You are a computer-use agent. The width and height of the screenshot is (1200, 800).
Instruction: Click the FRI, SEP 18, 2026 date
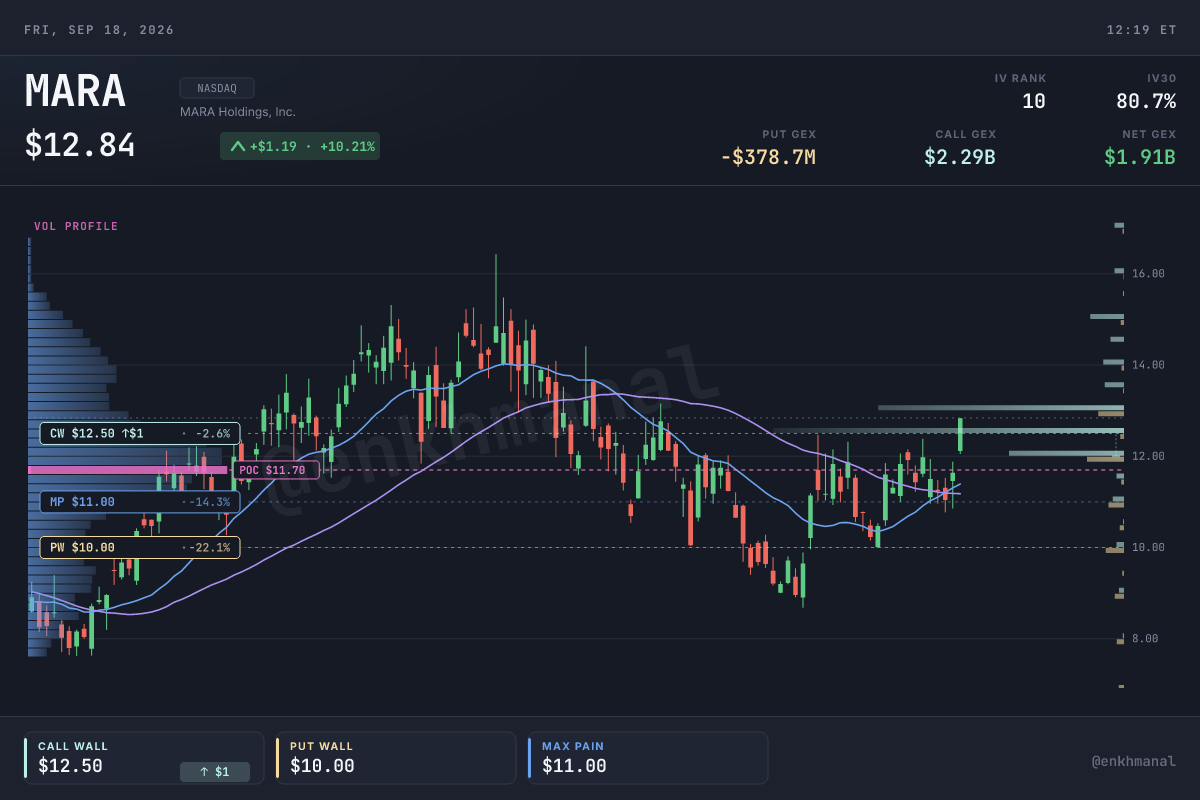click(x=99, y=30)
